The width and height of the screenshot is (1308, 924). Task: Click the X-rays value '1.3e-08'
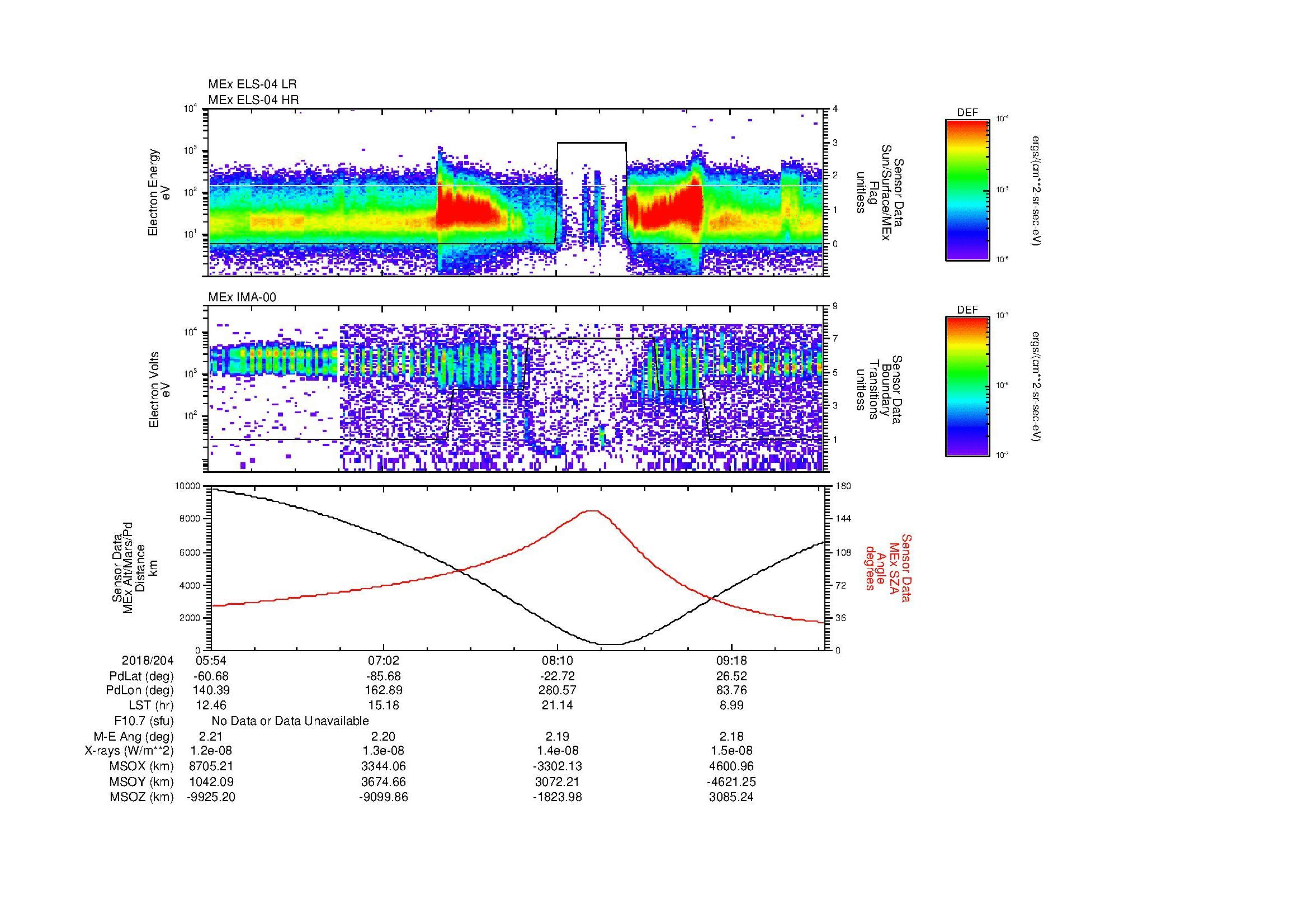(x=384, y=751)
